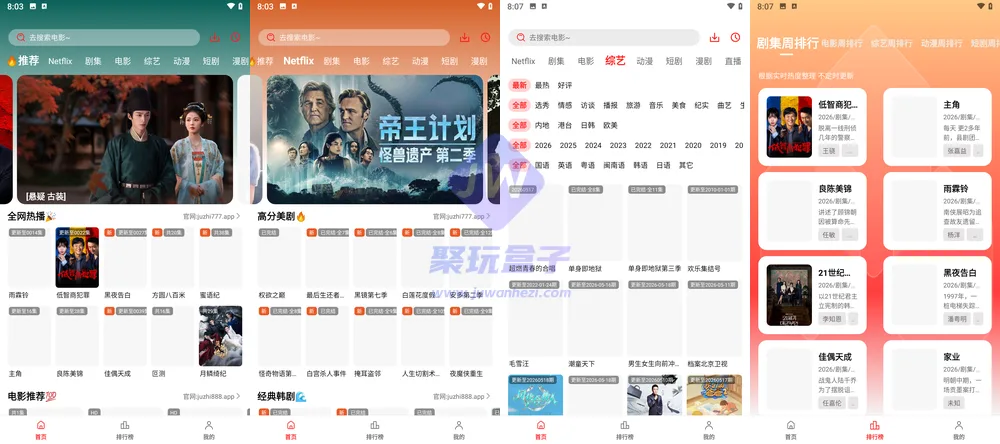This screenshot has width=1000, height=444.
Task: Select the 好评 sort filter
Action: point(564,85)
